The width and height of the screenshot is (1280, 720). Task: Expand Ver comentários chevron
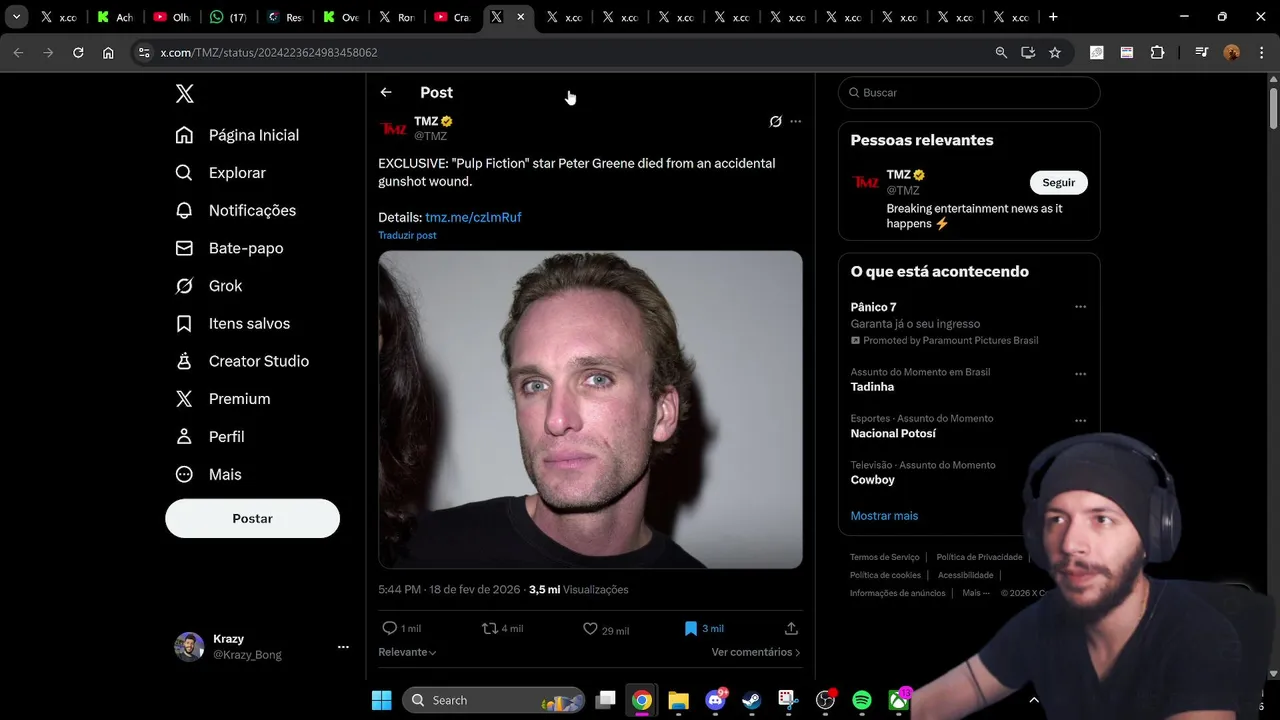(x=797, y=652)
